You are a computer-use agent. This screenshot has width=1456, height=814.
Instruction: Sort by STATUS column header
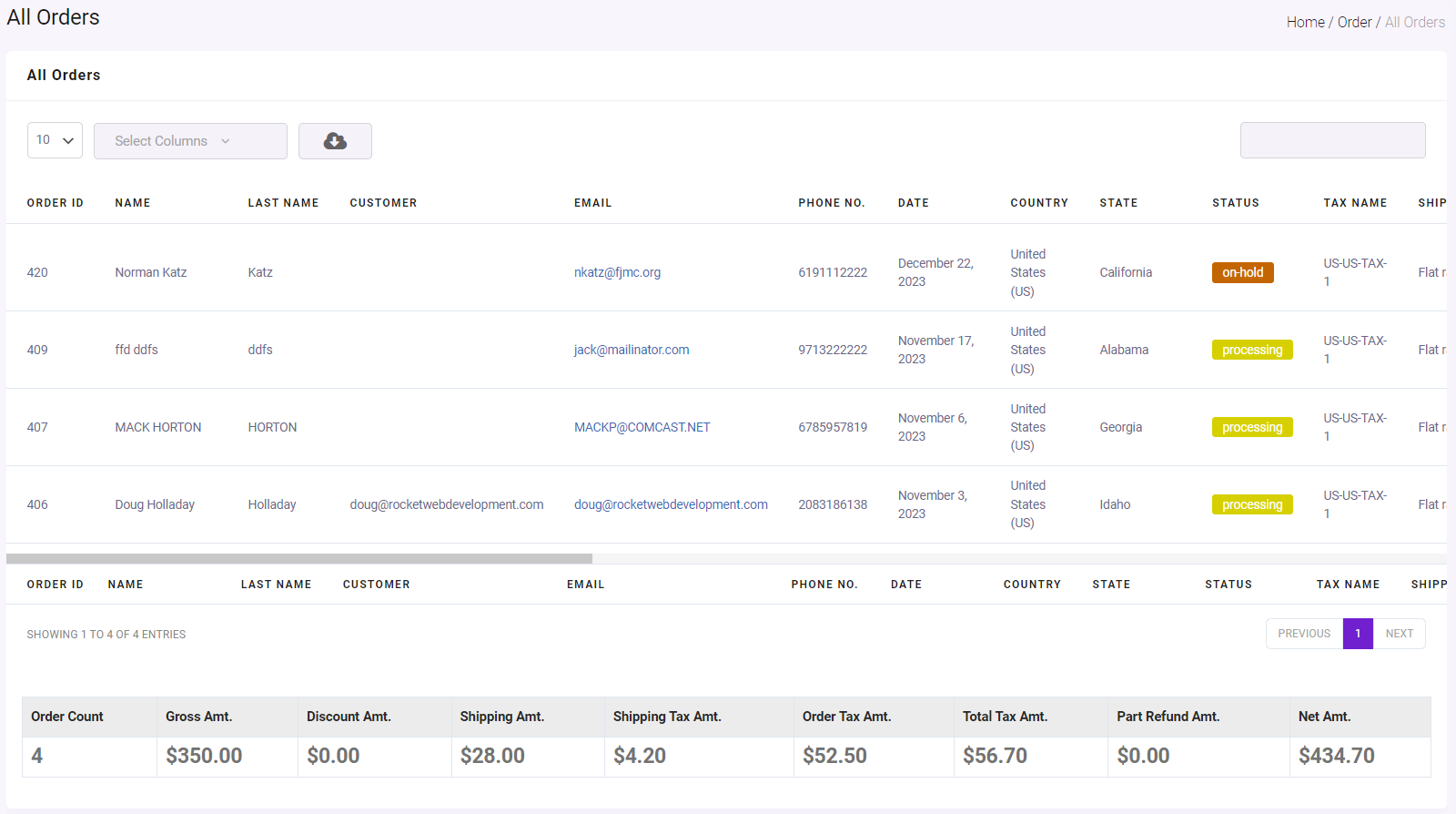coord(1236,203)
